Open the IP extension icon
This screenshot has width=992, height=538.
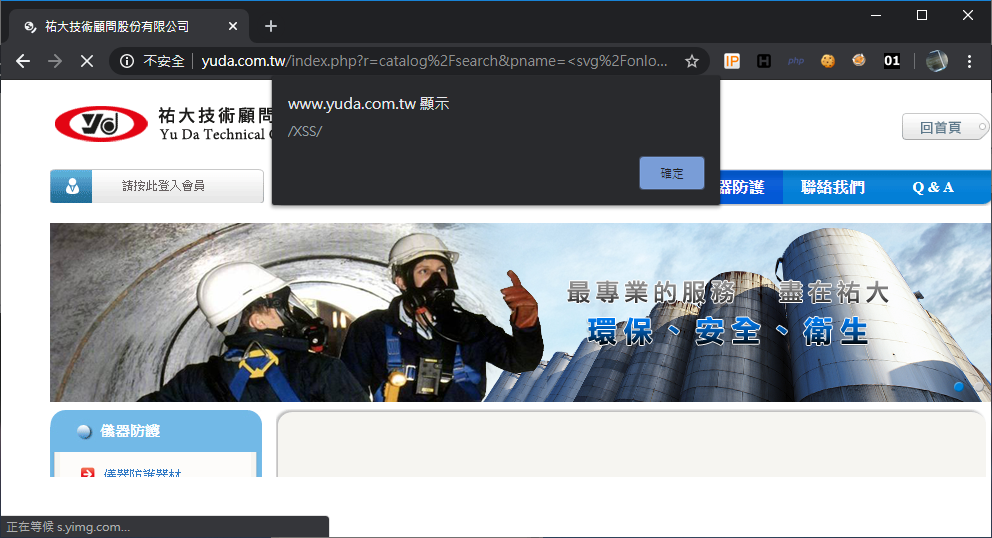[x=731, y=61]
